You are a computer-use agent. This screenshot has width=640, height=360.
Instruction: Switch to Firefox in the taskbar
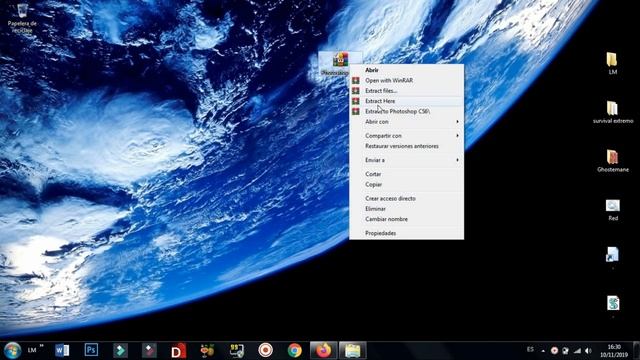point(324,350)
